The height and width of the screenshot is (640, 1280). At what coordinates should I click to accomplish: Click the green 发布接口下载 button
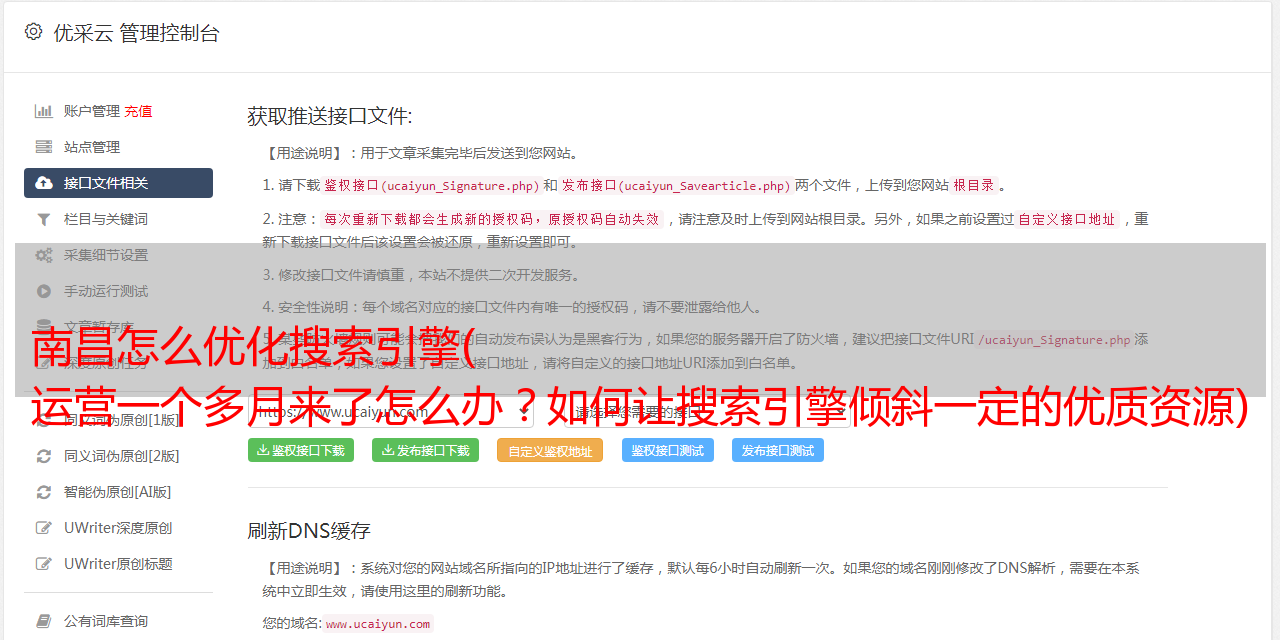tap(425, 450)
